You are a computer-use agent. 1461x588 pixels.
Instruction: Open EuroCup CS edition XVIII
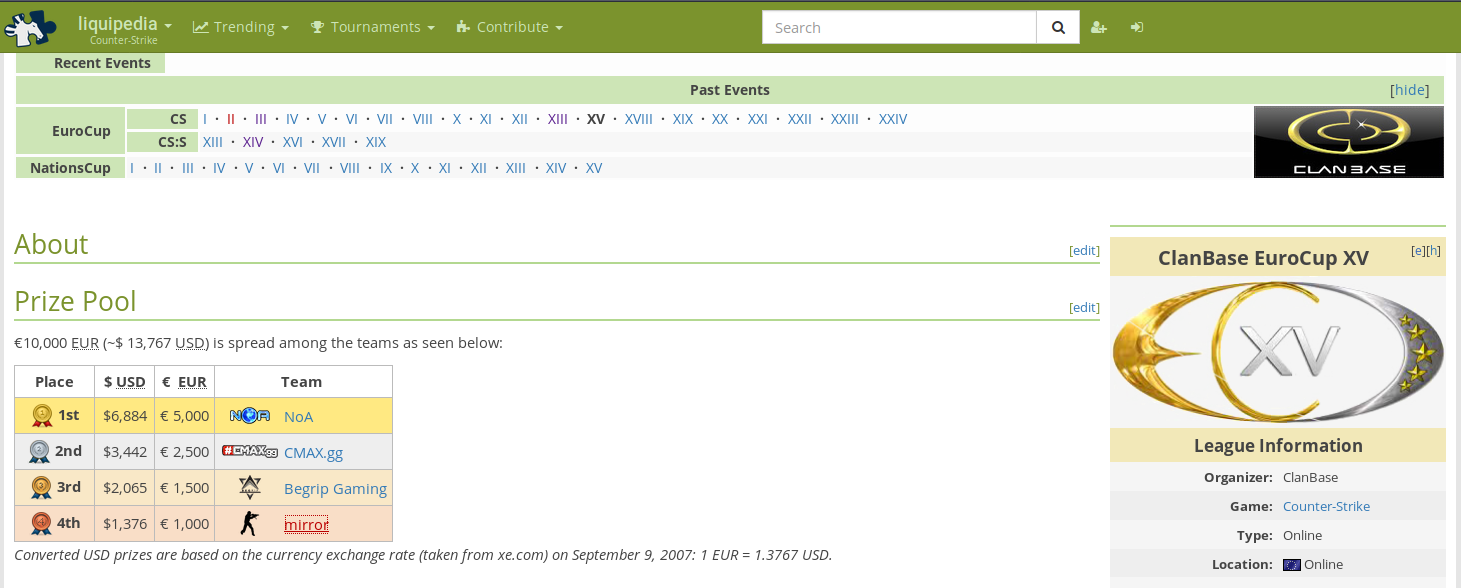pos(638,119)
